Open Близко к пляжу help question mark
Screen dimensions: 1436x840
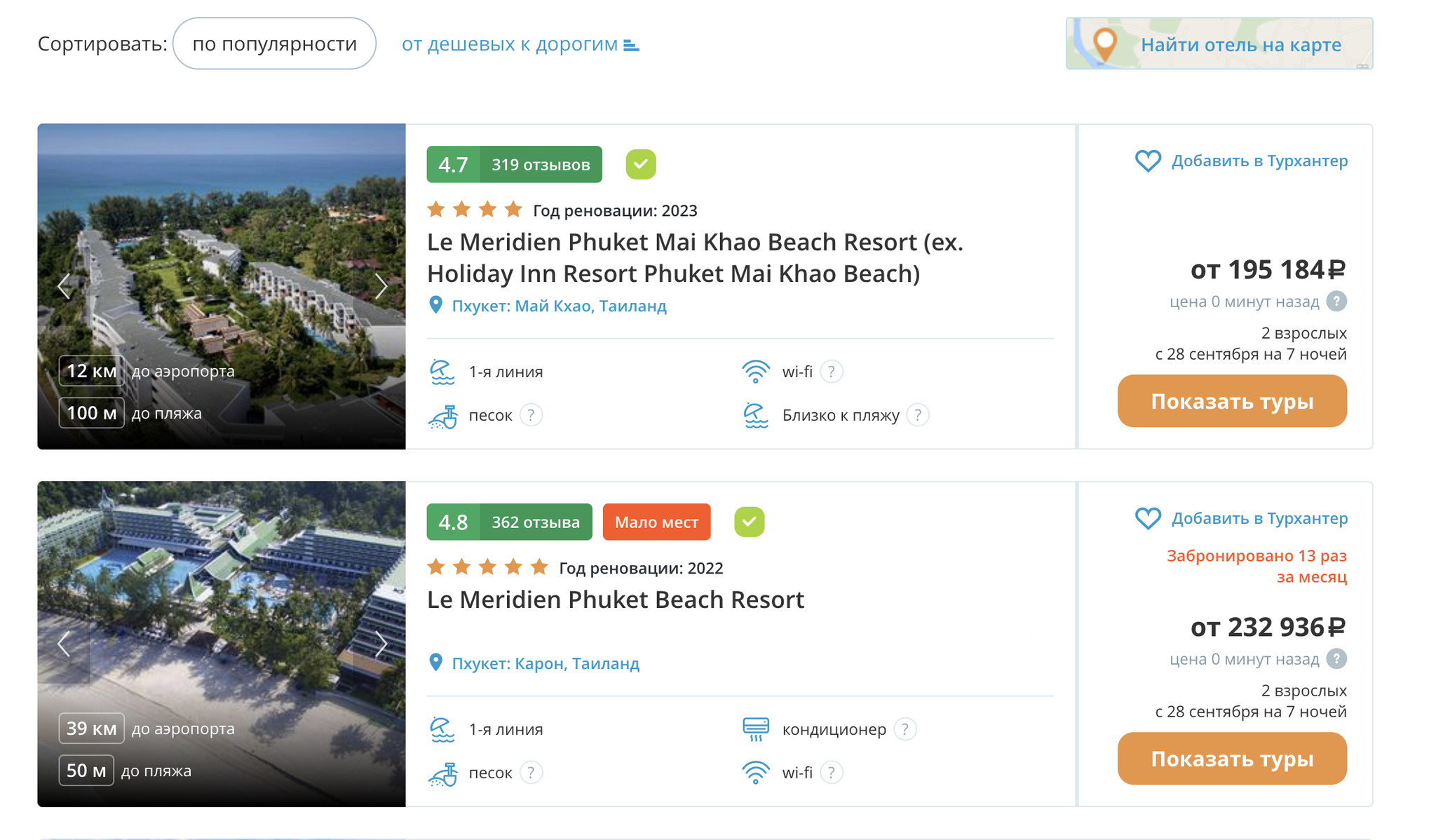point(918,415)
